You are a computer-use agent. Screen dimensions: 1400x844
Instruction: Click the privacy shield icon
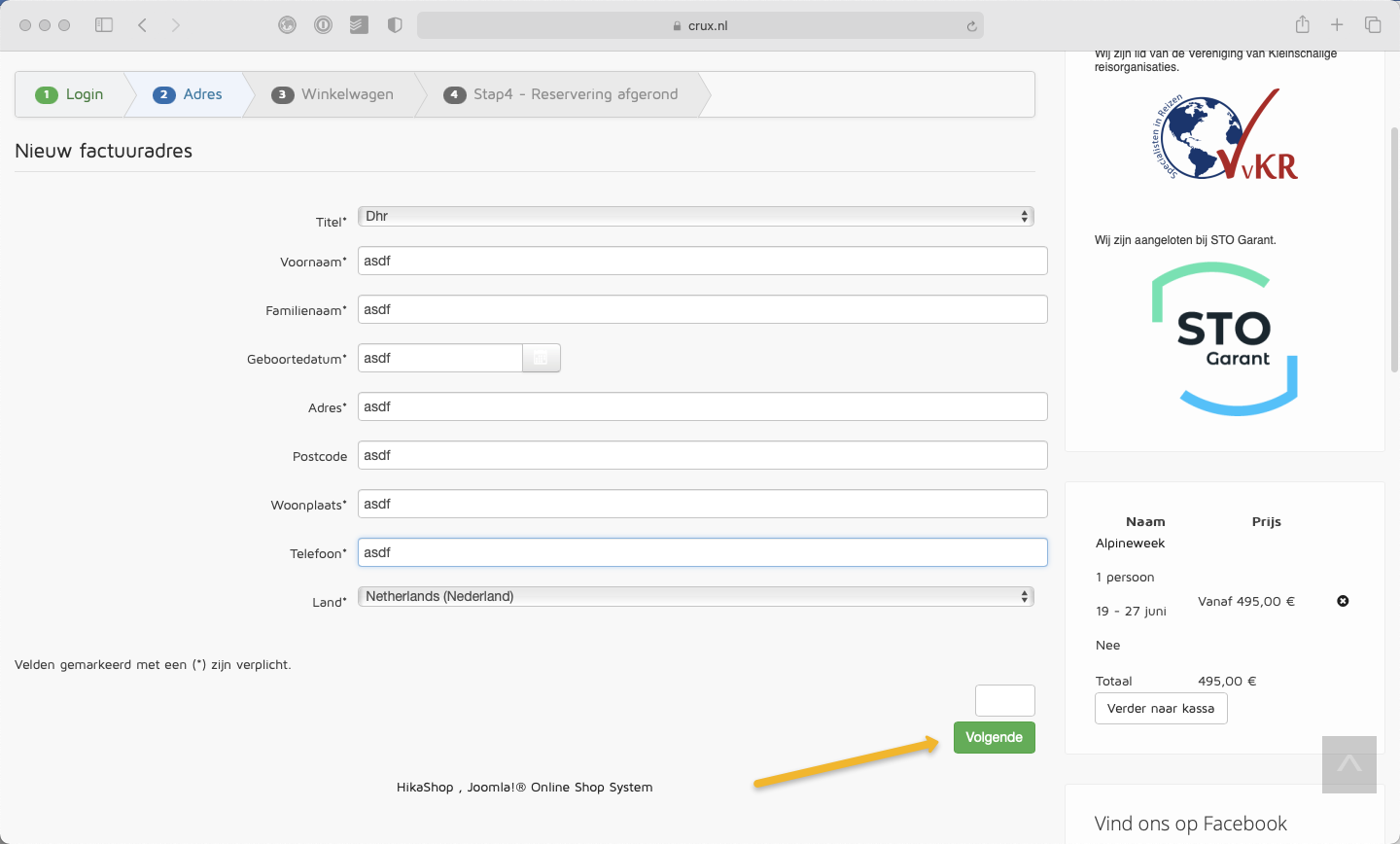(x=395, y=25)
